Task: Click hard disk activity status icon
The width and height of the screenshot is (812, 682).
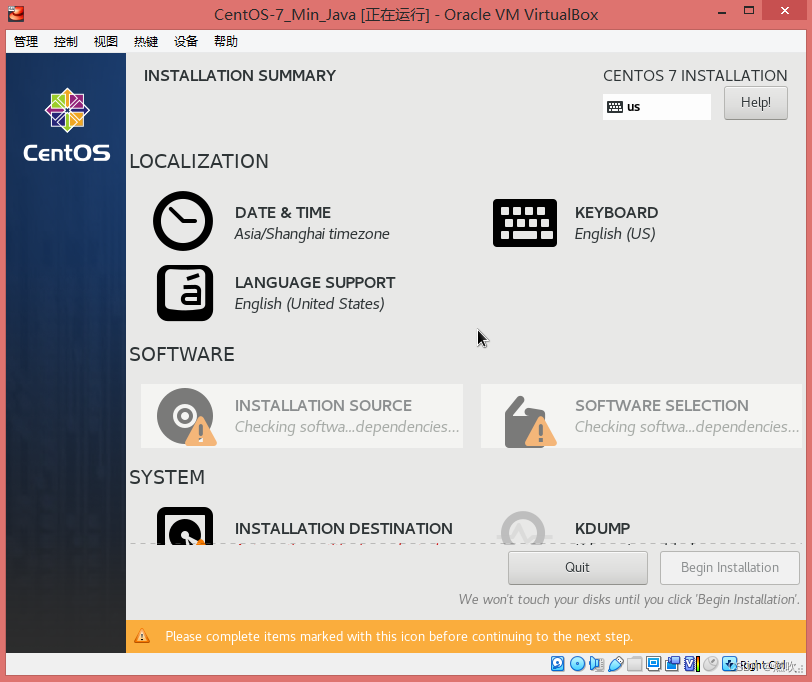Action: 557,663
